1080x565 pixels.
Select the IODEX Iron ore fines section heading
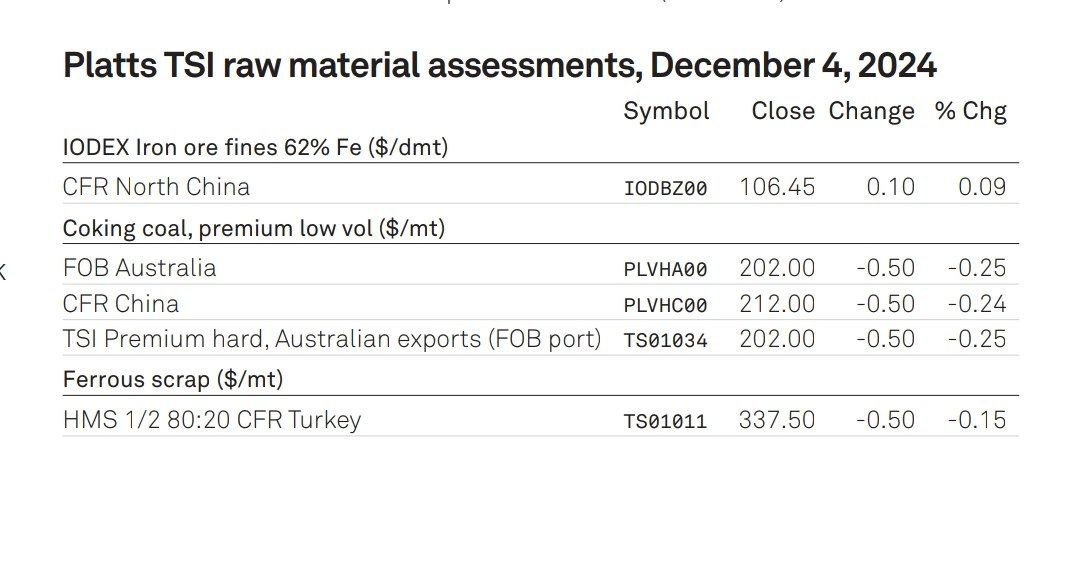(256, 147)
